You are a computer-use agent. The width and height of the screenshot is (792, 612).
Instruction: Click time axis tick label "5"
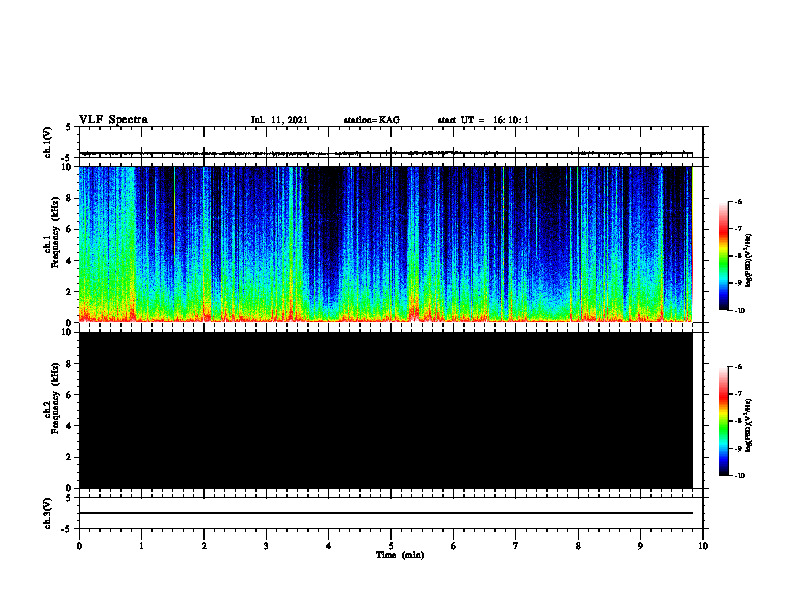click(x=391, y=546)
